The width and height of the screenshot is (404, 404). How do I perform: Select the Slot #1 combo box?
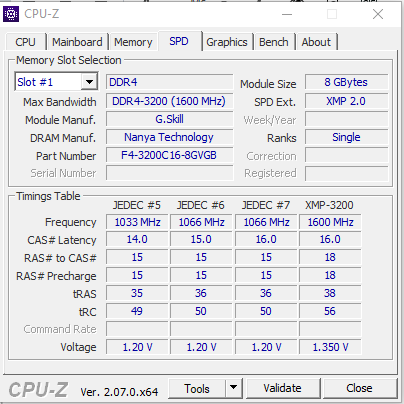pos(56,82)
